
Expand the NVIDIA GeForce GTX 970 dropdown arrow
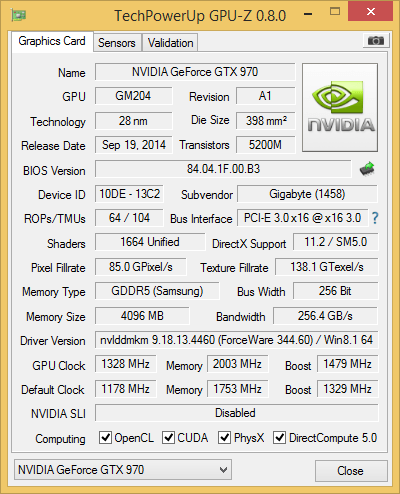click(x=223, y=470)
